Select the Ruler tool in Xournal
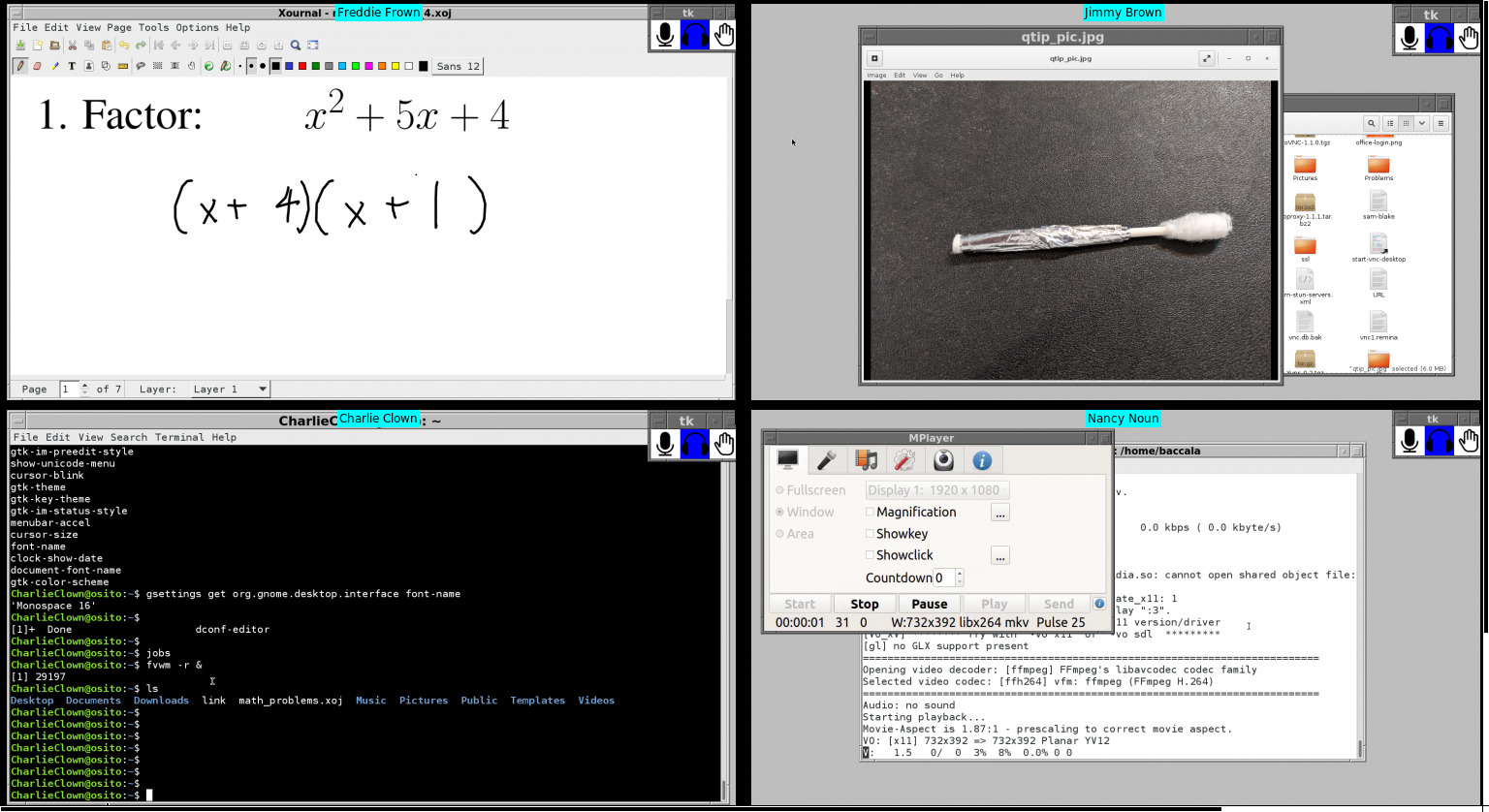 point(122,66)
